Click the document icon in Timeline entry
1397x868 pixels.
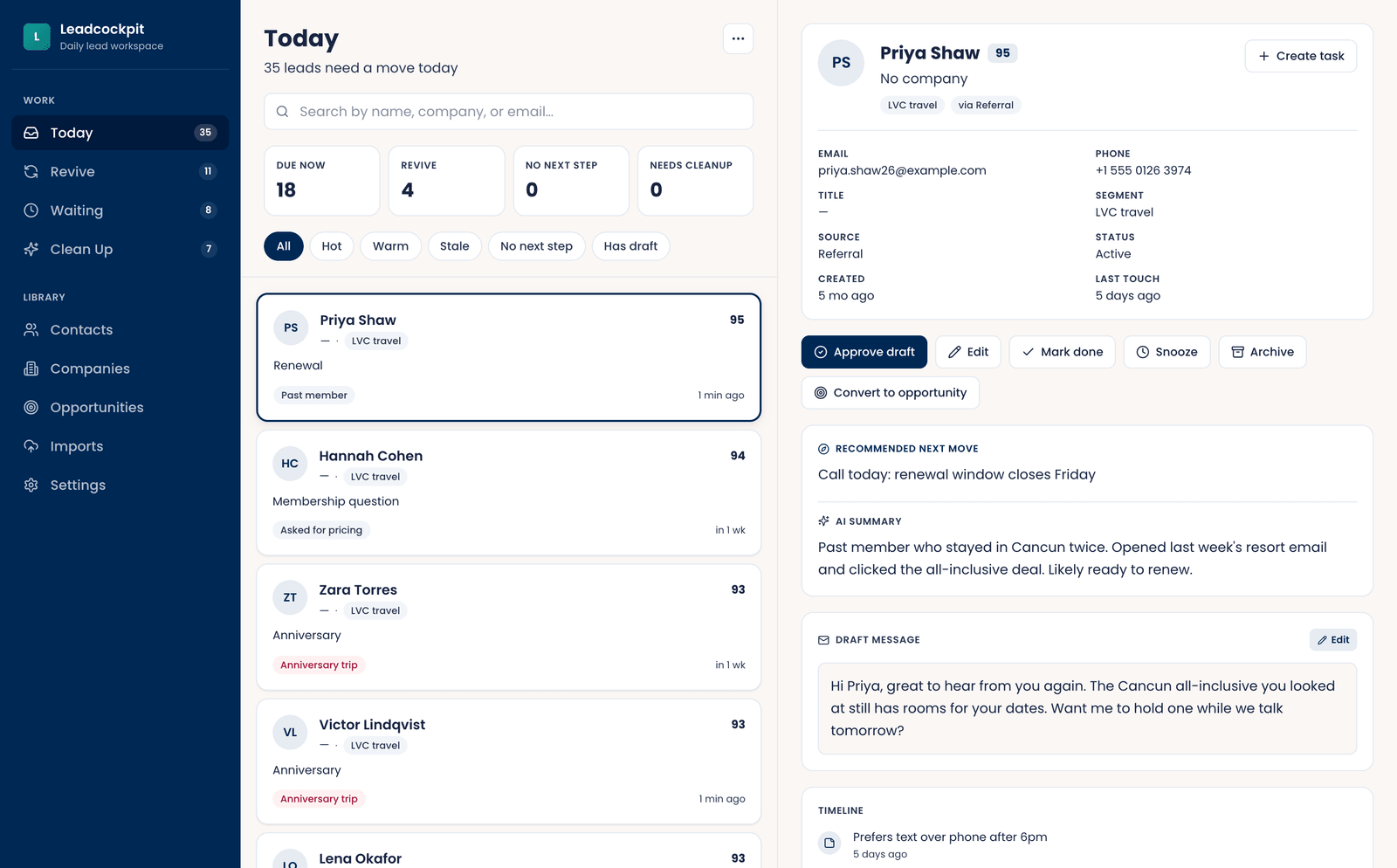pos(829,843)
